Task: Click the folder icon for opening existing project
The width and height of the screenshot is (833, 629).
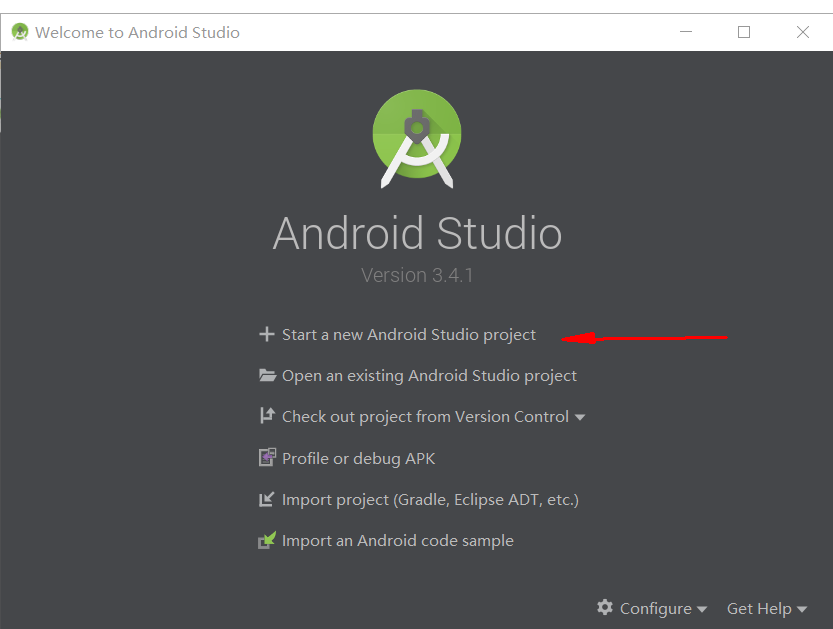Action: point(267,375)
